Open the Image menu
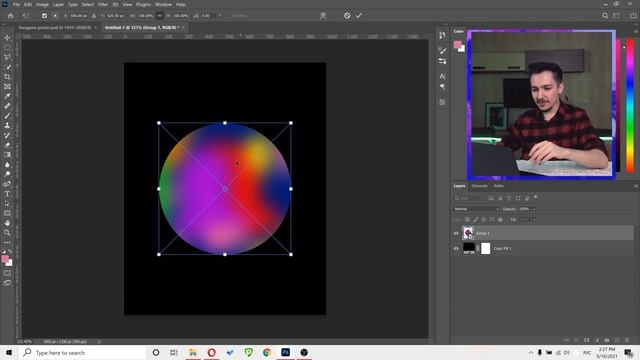 click(x=42, y=4)
